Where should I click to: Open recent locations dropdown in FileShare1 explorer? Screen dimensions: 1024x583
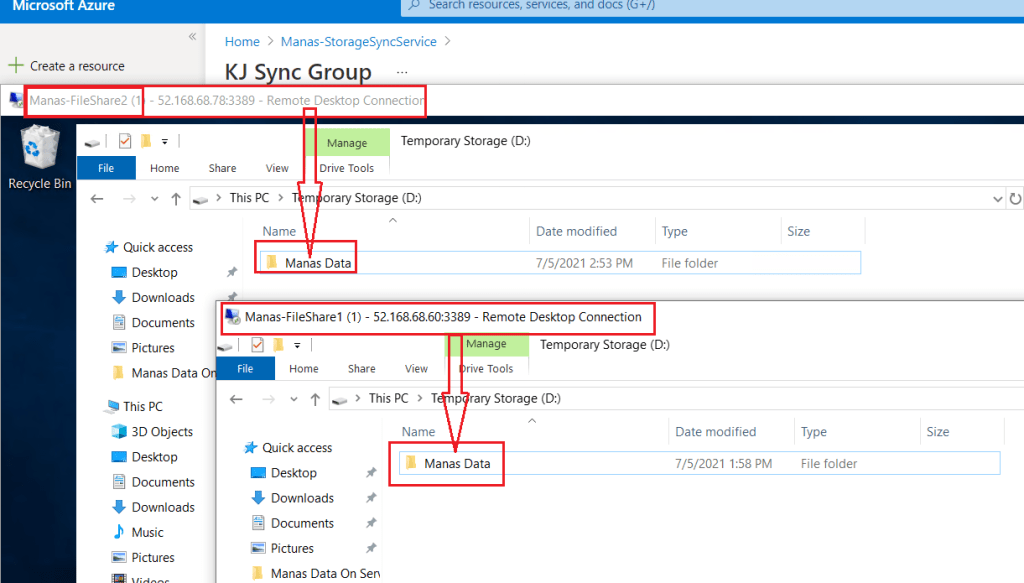pyautogui.click(x=294, y=399)
